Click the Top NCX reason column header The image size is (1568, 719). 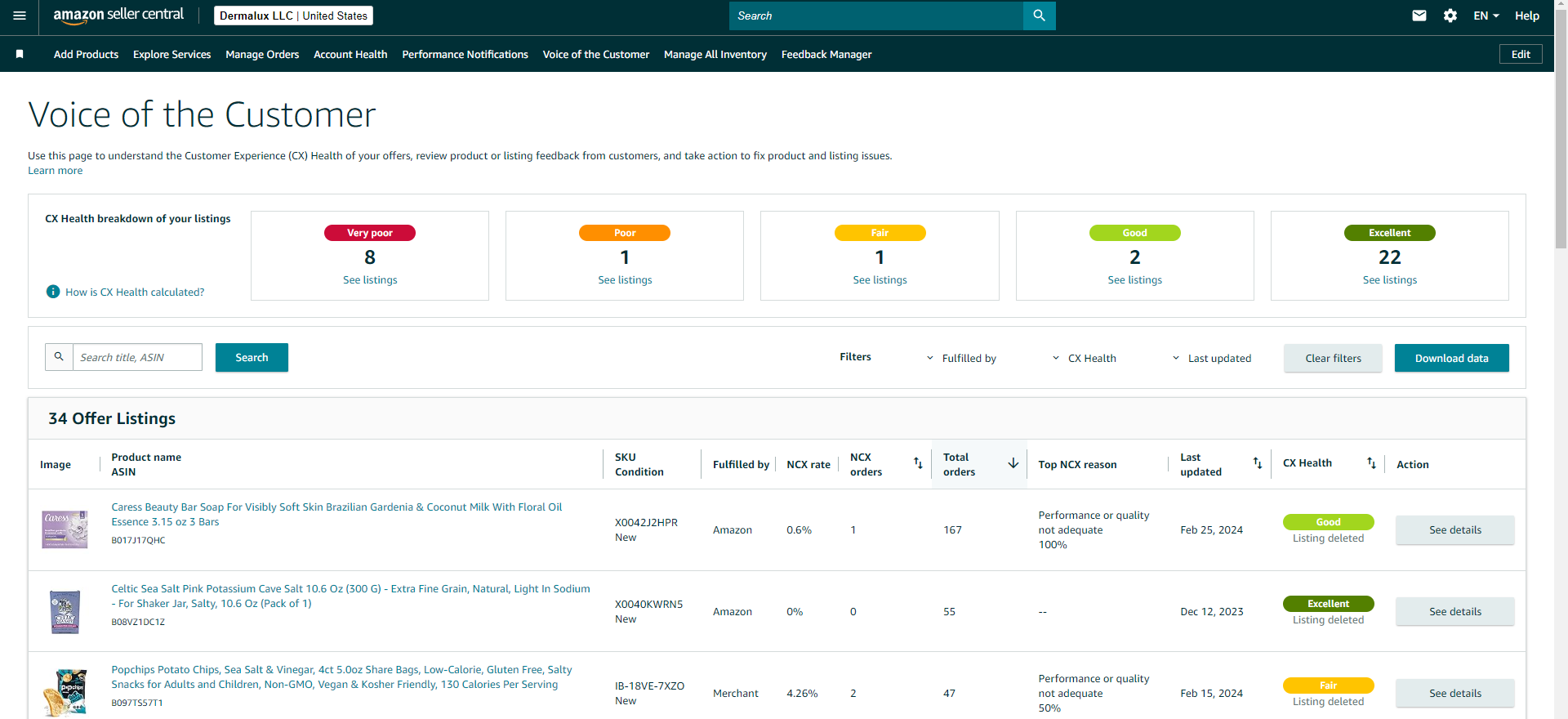(x=1077, y=464)
